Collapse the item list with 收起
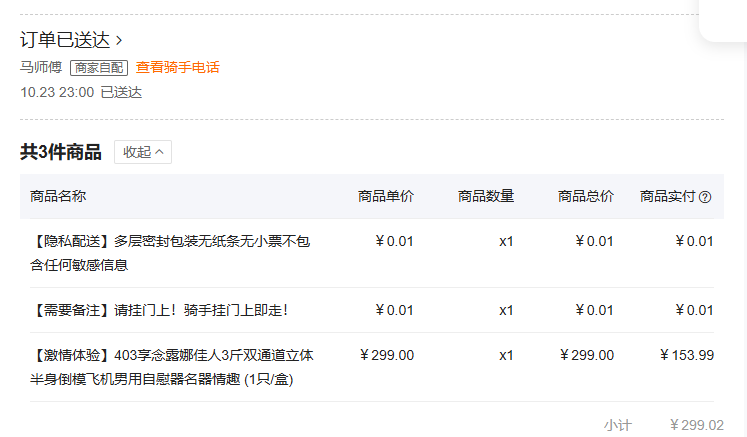This screenshot has width=747, height=437. coord(143,152)
